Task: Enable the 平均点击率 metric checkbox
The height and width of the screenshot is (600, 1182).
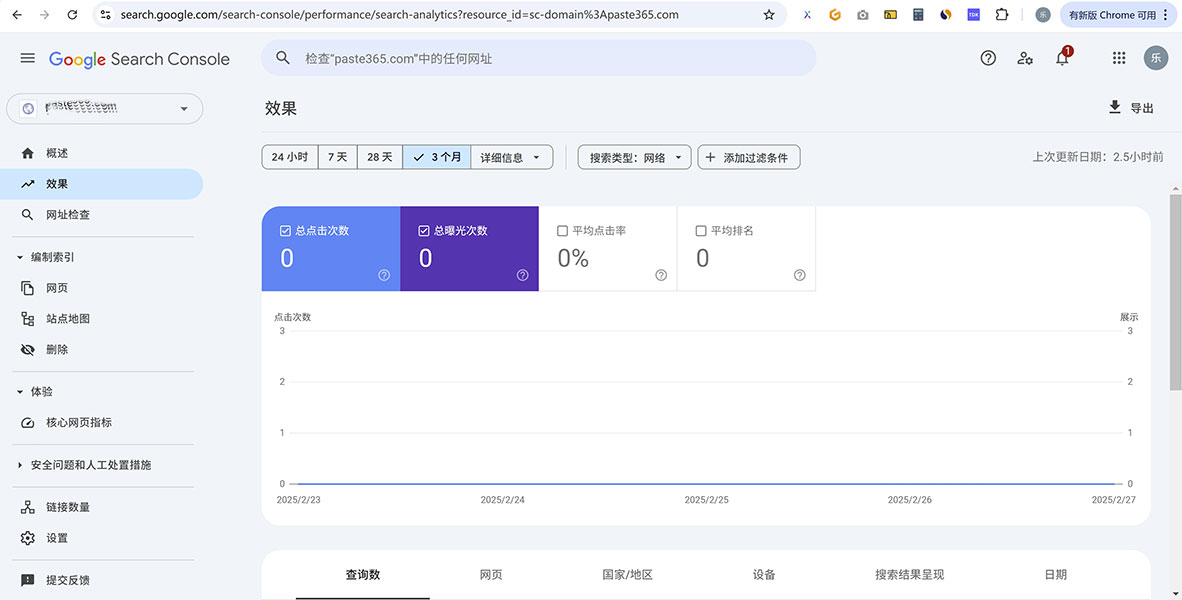Action: (562, 230)
